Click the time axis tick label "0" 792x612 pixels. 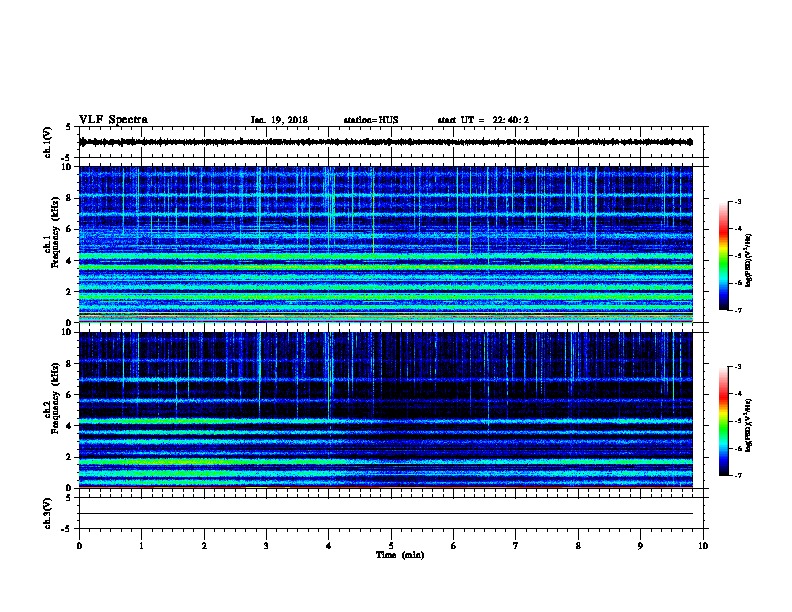click(79, 546)
